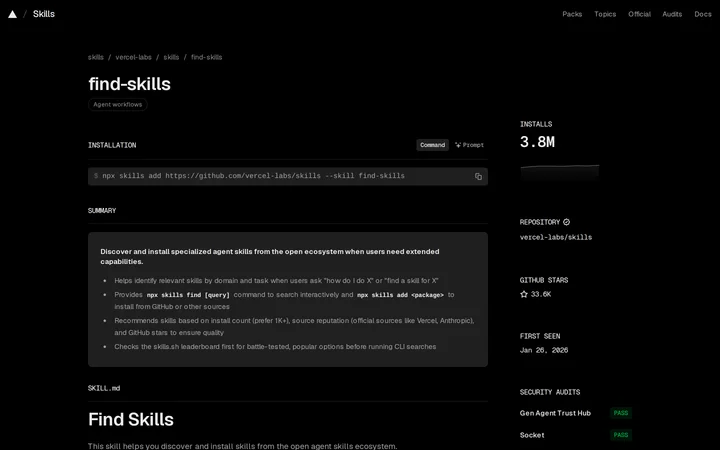The width and height of the screenshot is (720, 450).
Task: Go to the 'skills' breadcrumb after vercel-labs
Action: [171, 57]
